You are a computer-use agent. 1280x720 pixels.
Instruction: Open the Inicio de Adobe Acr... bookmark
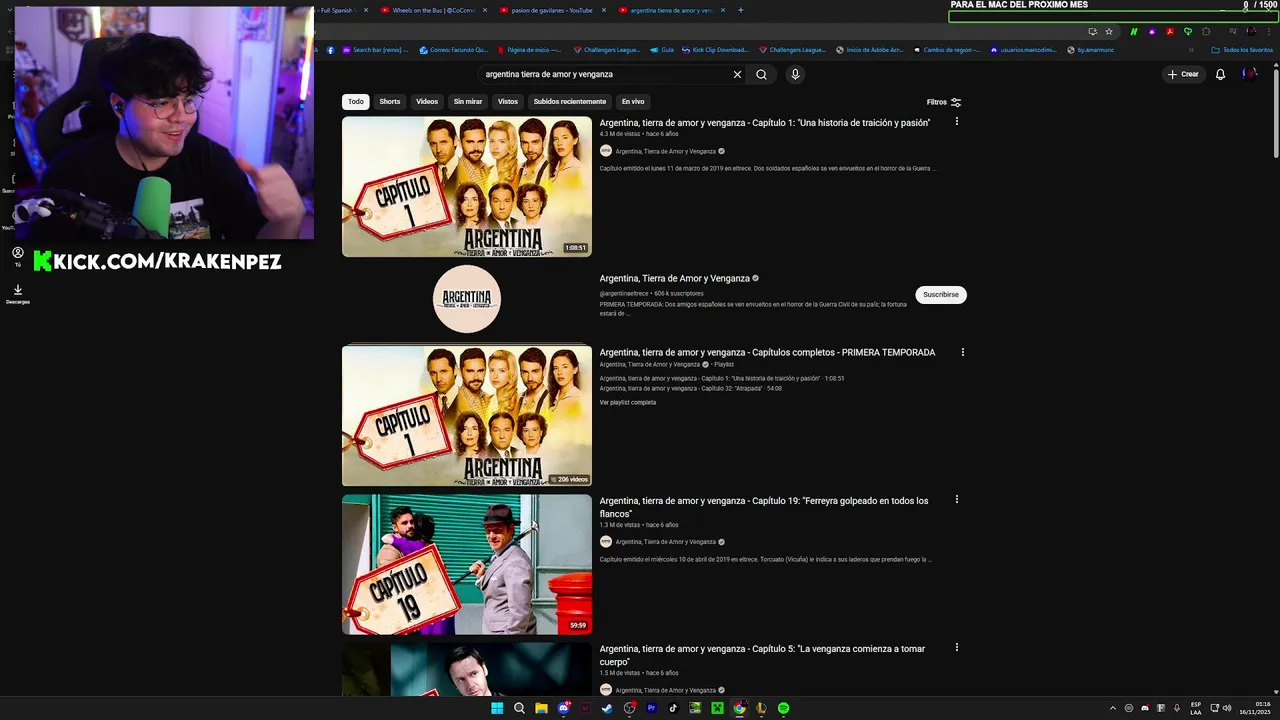coord(869,50)
